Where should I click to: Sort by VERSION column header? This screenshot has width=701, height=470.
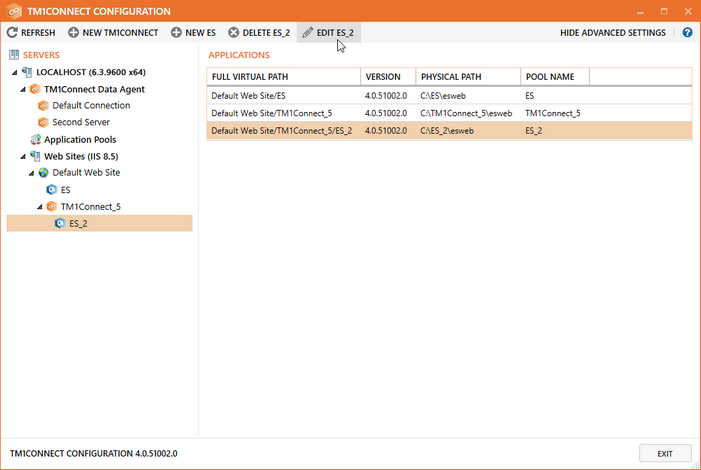pos(388,76)
